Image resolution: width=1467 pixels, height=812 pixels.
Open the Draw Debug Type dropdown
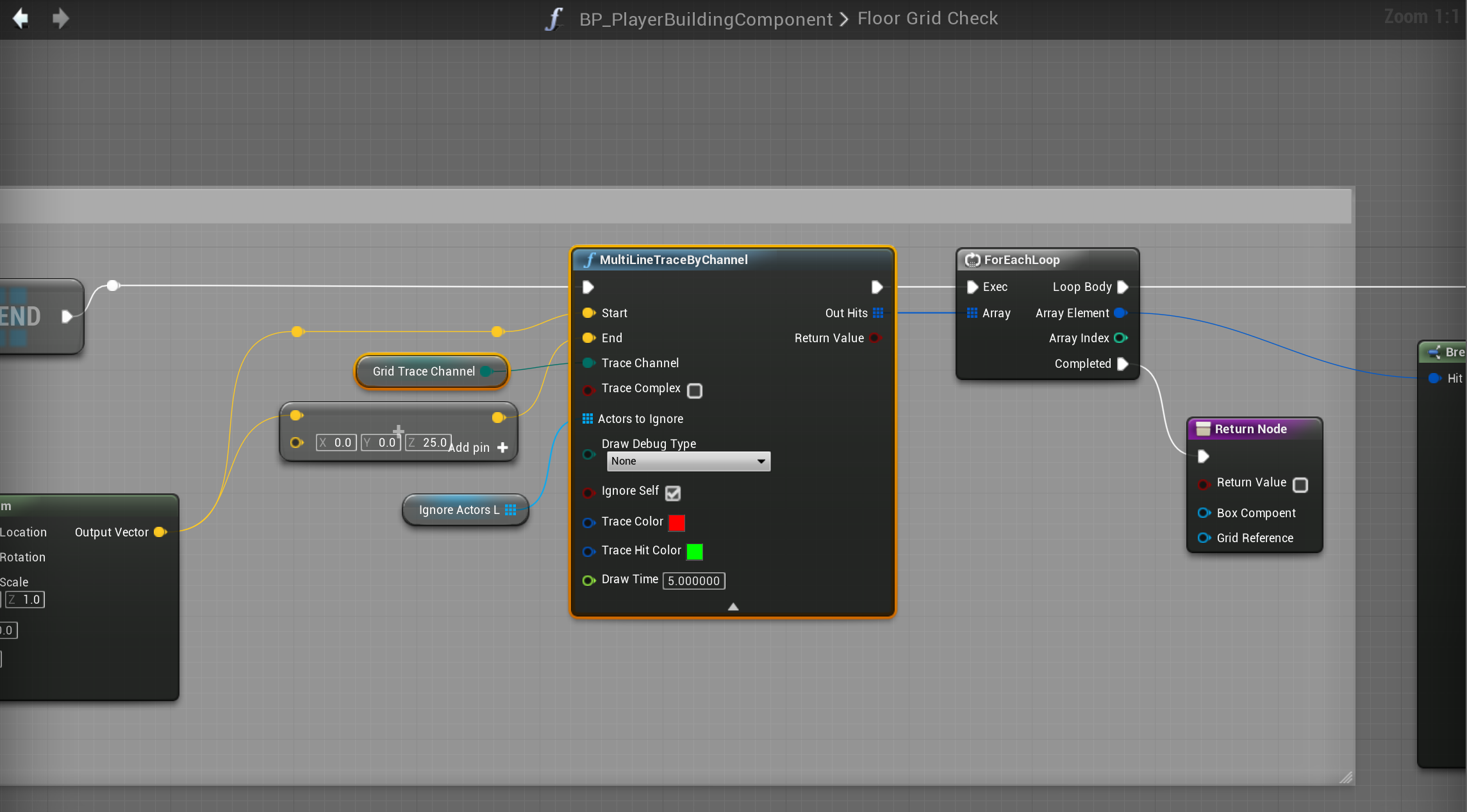[688, 461]
